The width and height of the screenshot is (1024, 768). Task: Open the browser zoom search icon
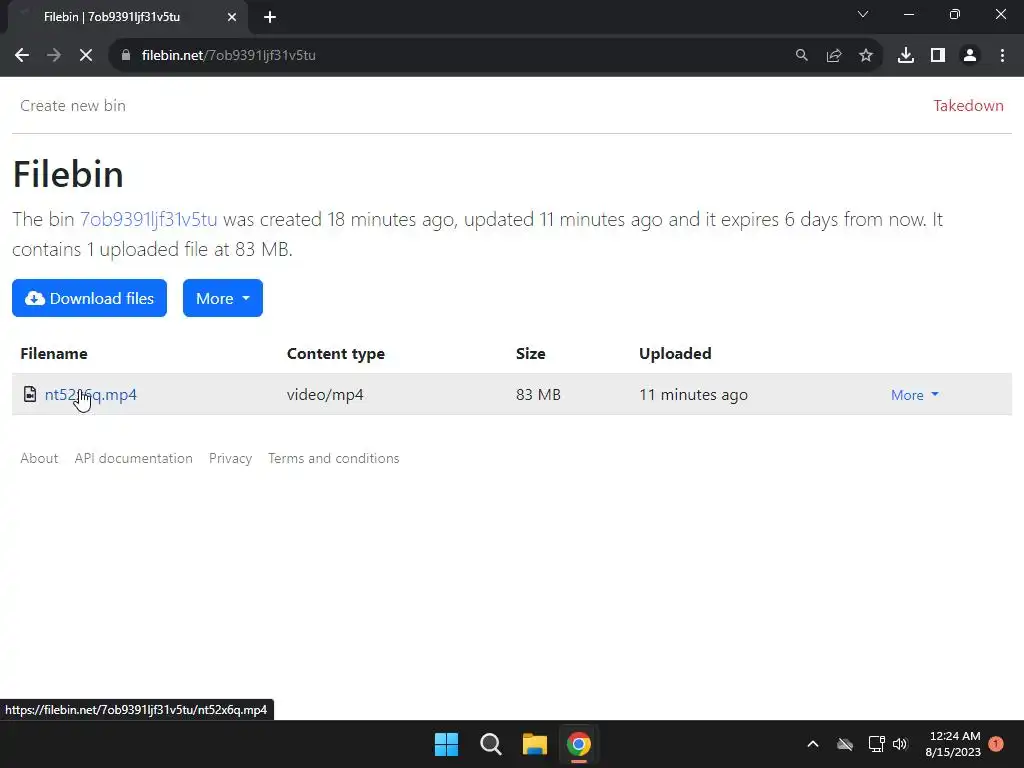click(x=801, y=56)
